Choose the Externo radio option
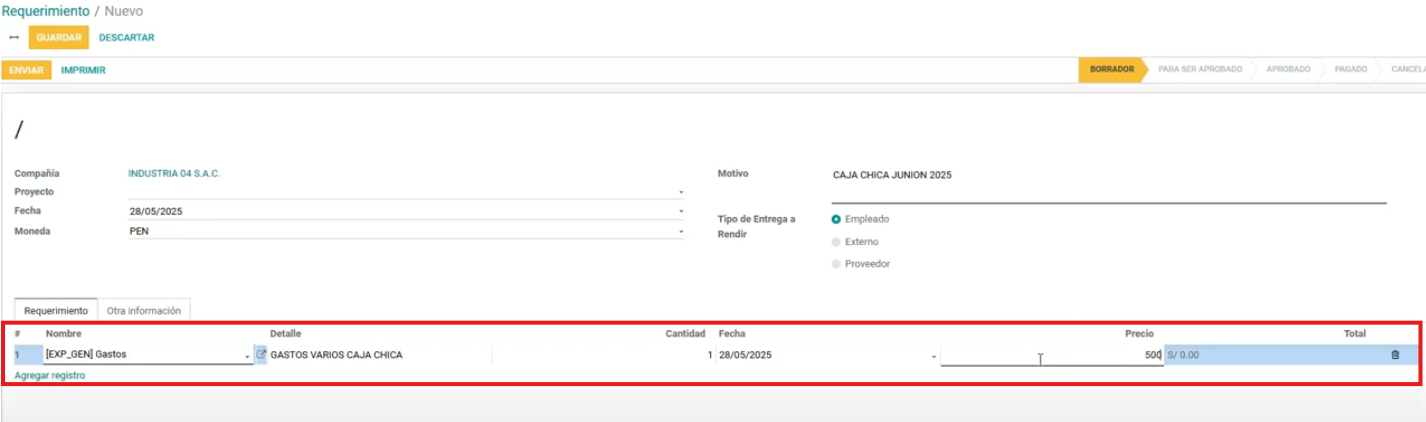The image size is (1426, 422). tap(836, 242)
